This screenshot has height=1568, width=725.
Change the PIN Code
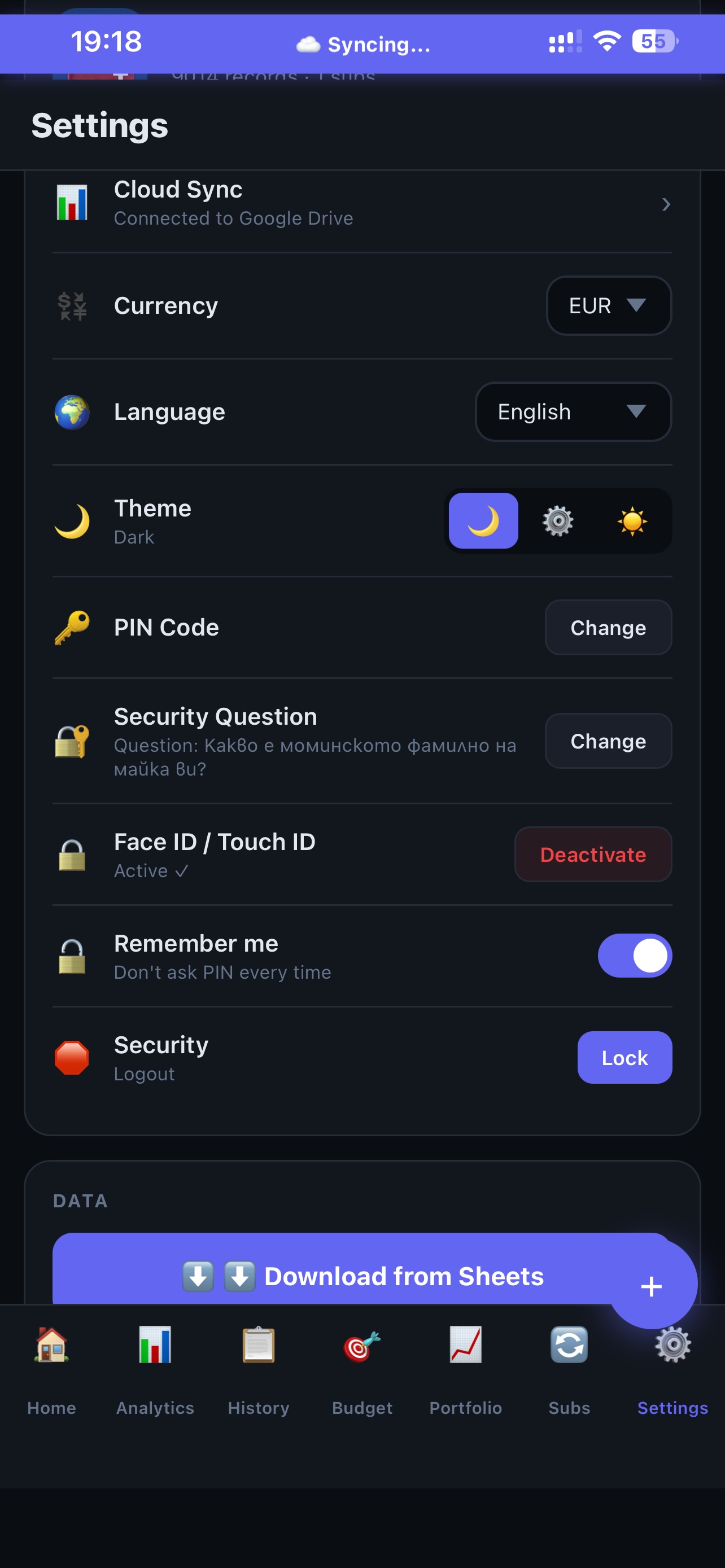(x=608, y=628)
